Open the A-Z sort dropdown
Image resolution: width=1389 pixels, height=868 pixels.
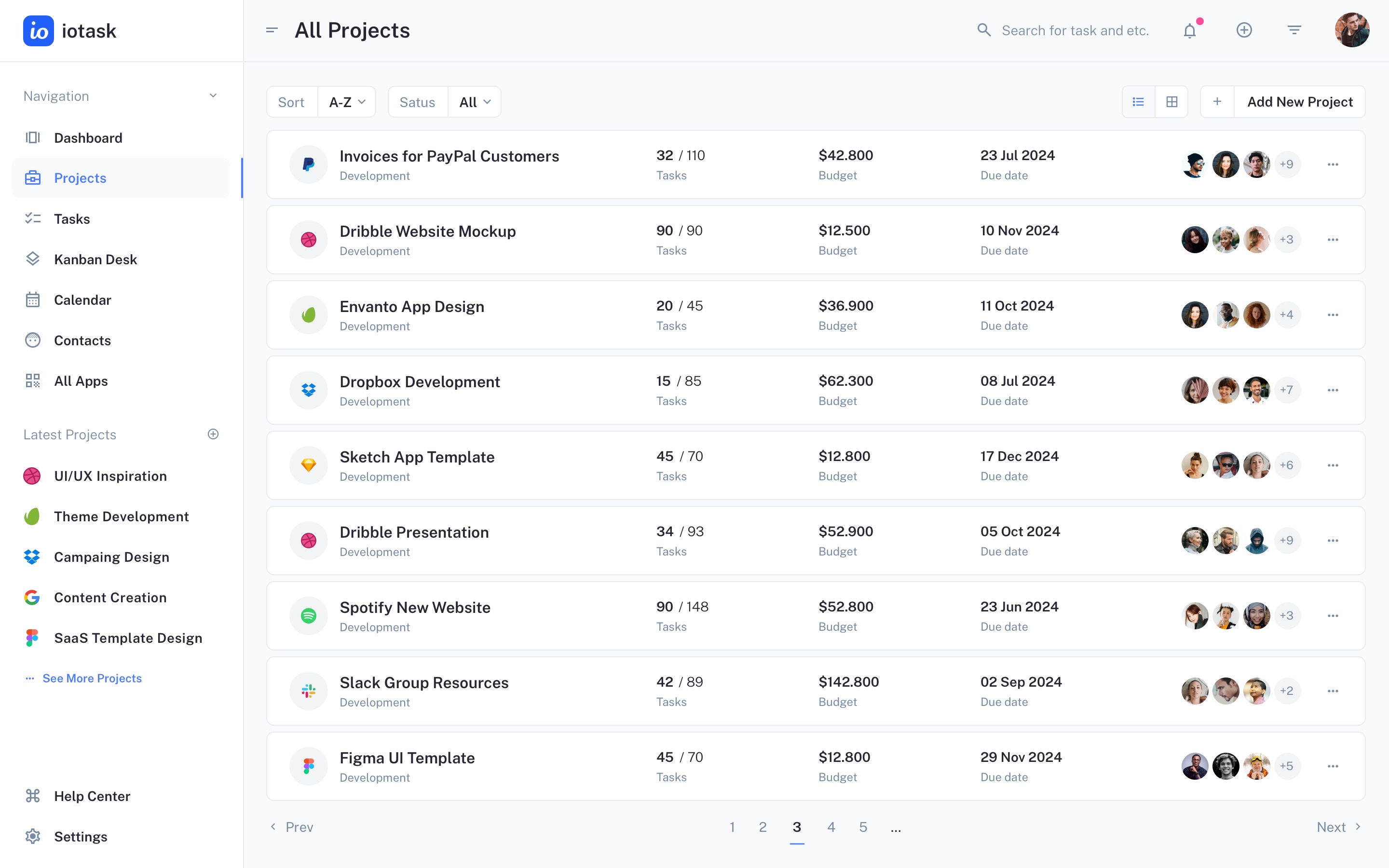point(347,102)
